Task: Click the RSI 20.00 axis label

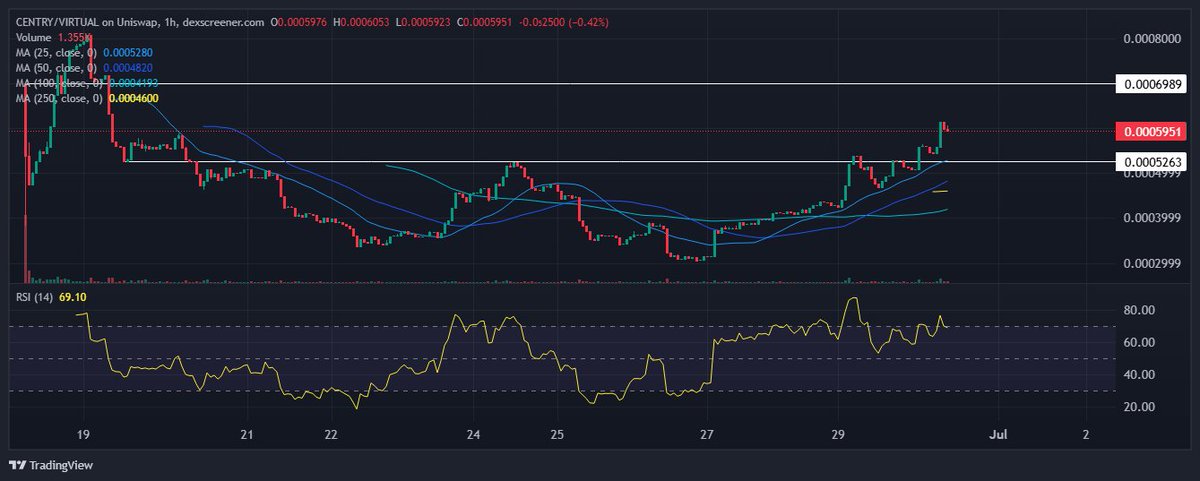Action: [x=1138, y=407]
